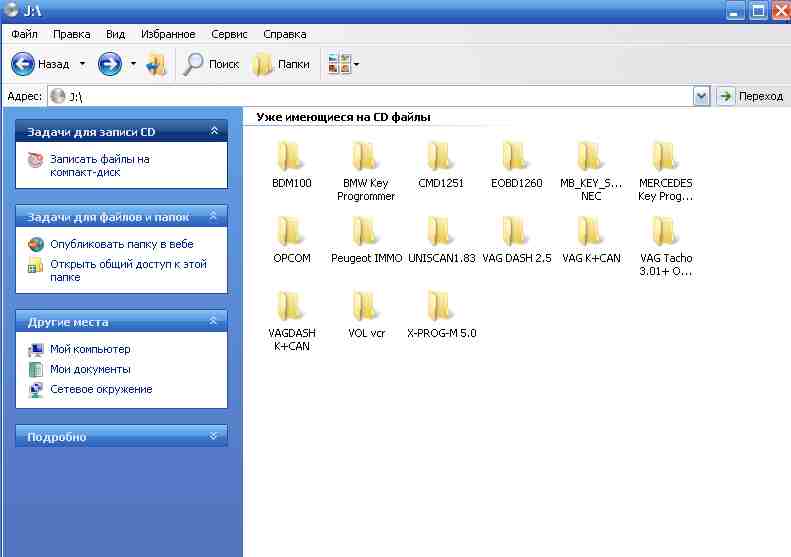The height and width of the screenshot is (557, 791).
Task: Open the BDM100 folder icon
Action: (x=291, y=156)
